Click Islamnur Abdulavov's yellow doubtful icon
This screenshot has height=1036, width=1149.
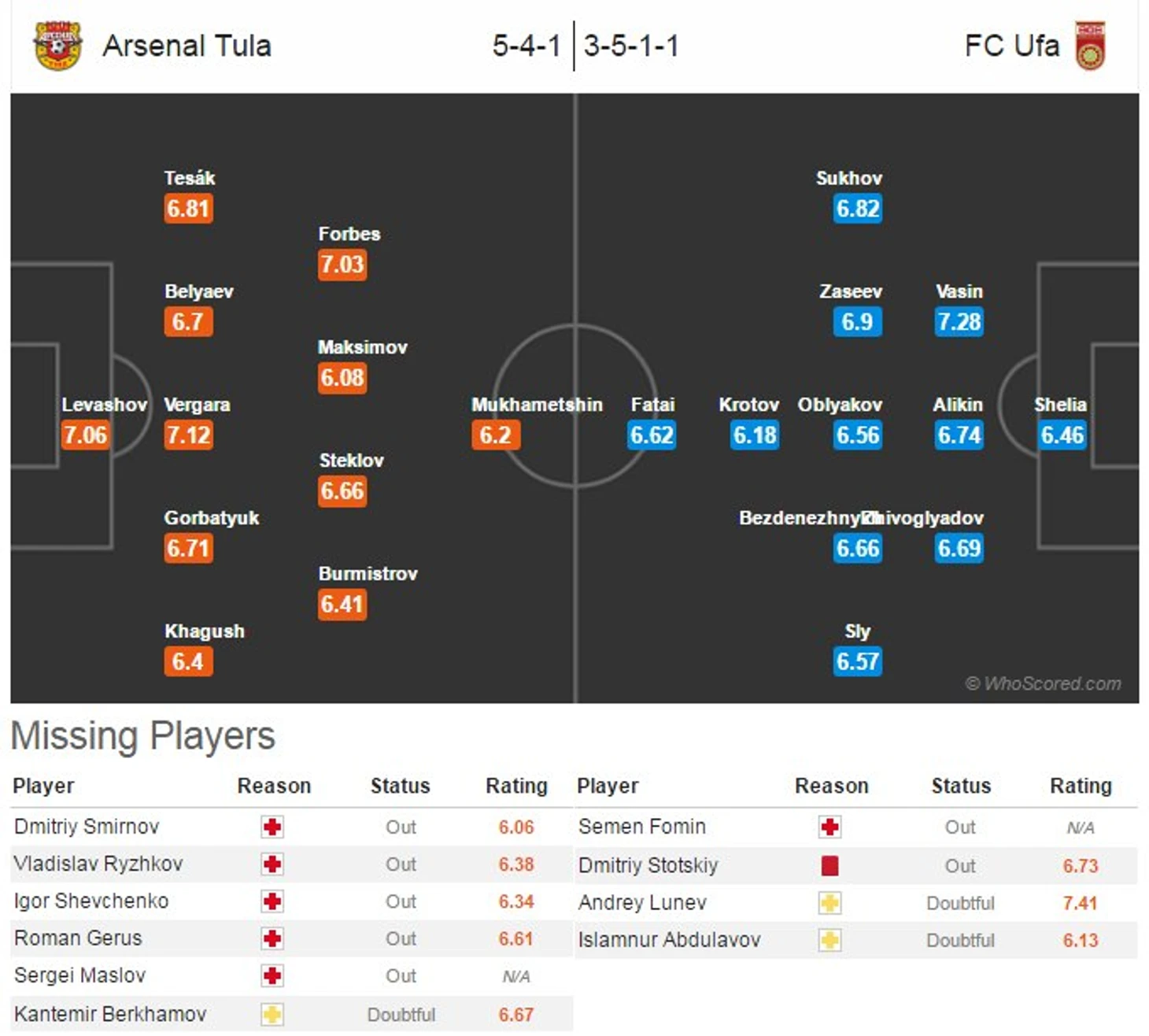click(829, 941)
